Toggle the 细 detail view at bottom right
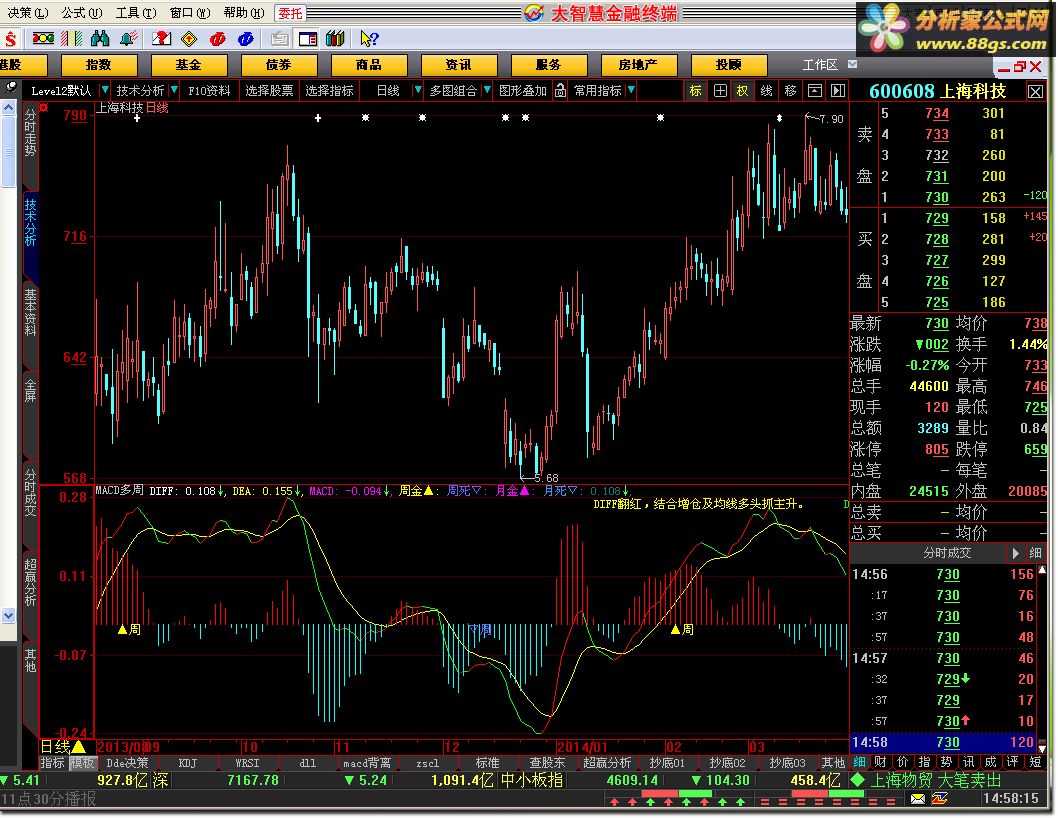The height and width of the screenshot is (818, 1058). pos(859,762)
